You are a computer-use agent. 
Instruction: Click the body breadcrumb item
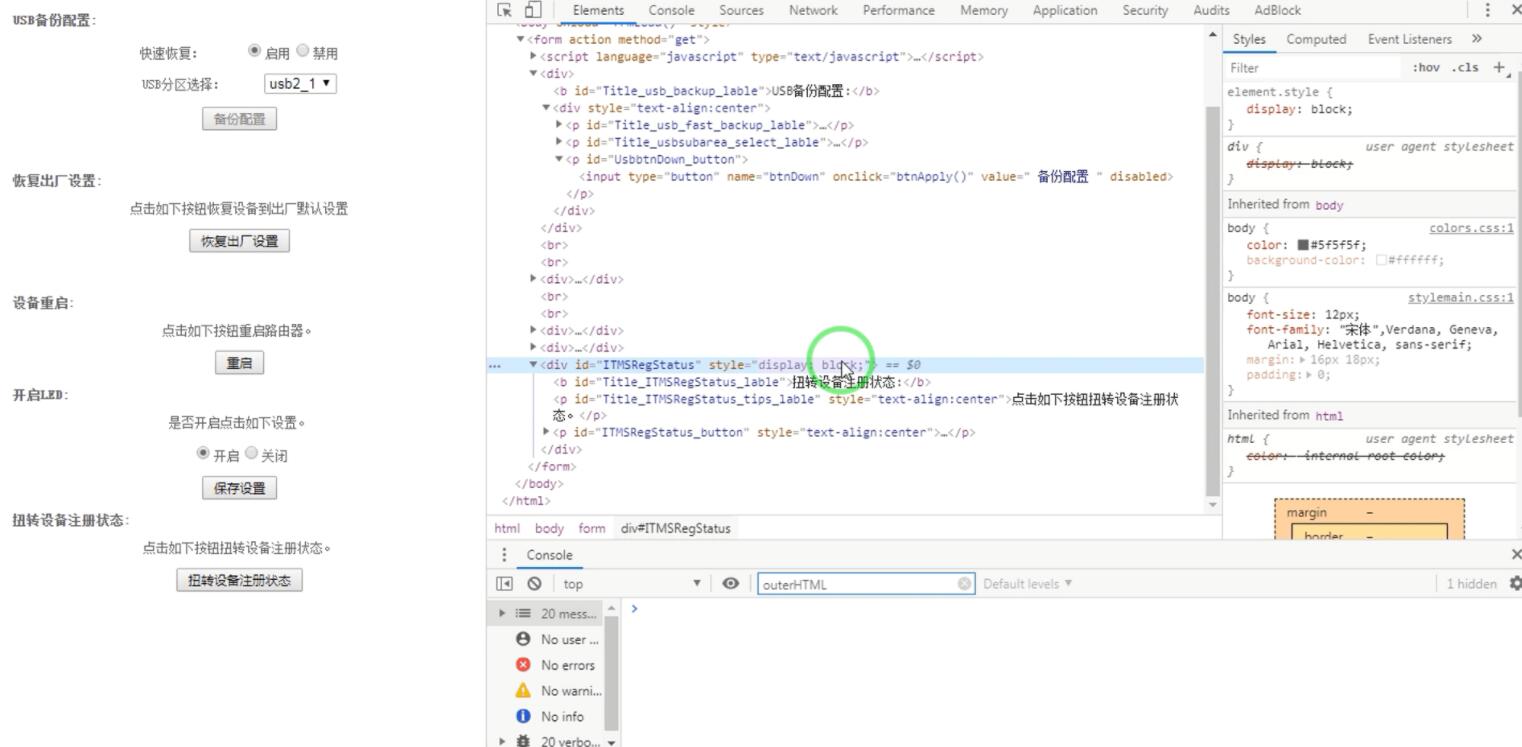point(549,528)
